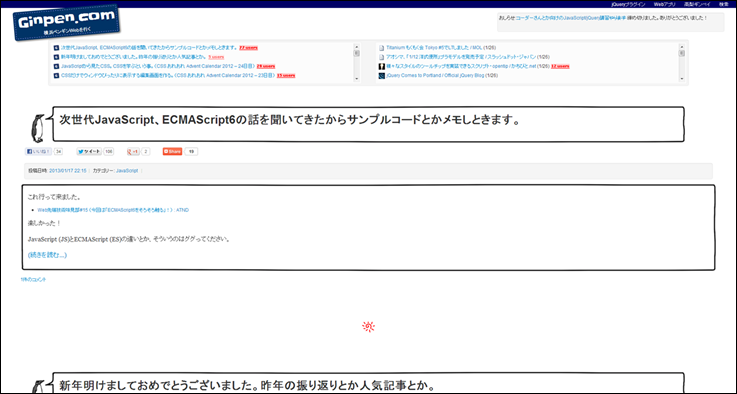
Task: Open the 新年明けましておめでとうございました article headline
Action: (x=246, y=386)
